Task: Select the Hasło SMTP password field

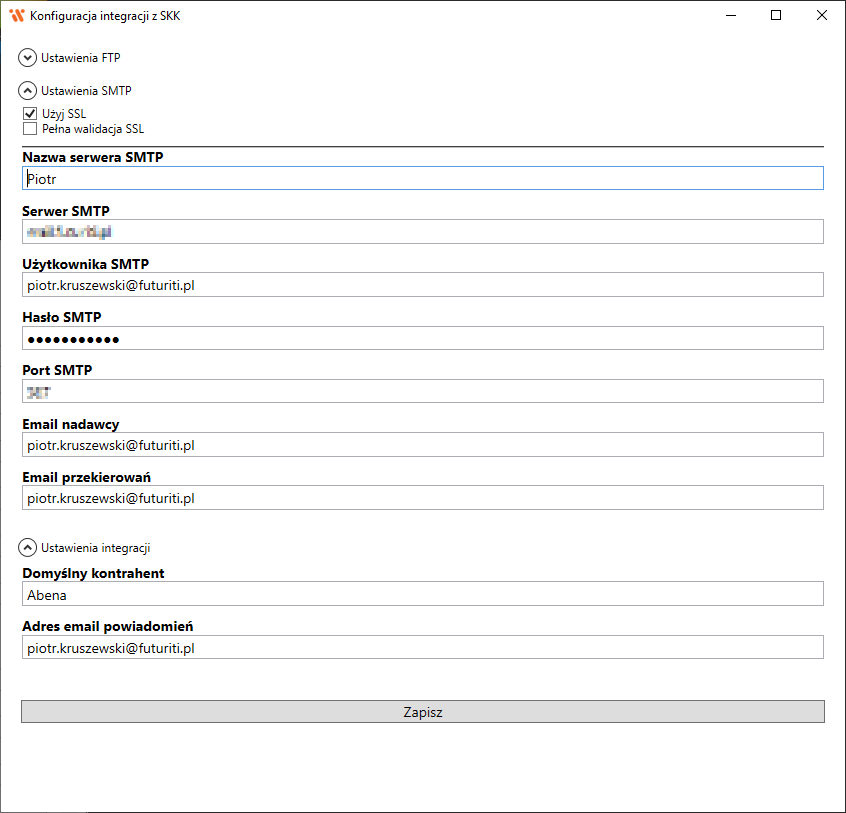Action: tap(422, 339)
